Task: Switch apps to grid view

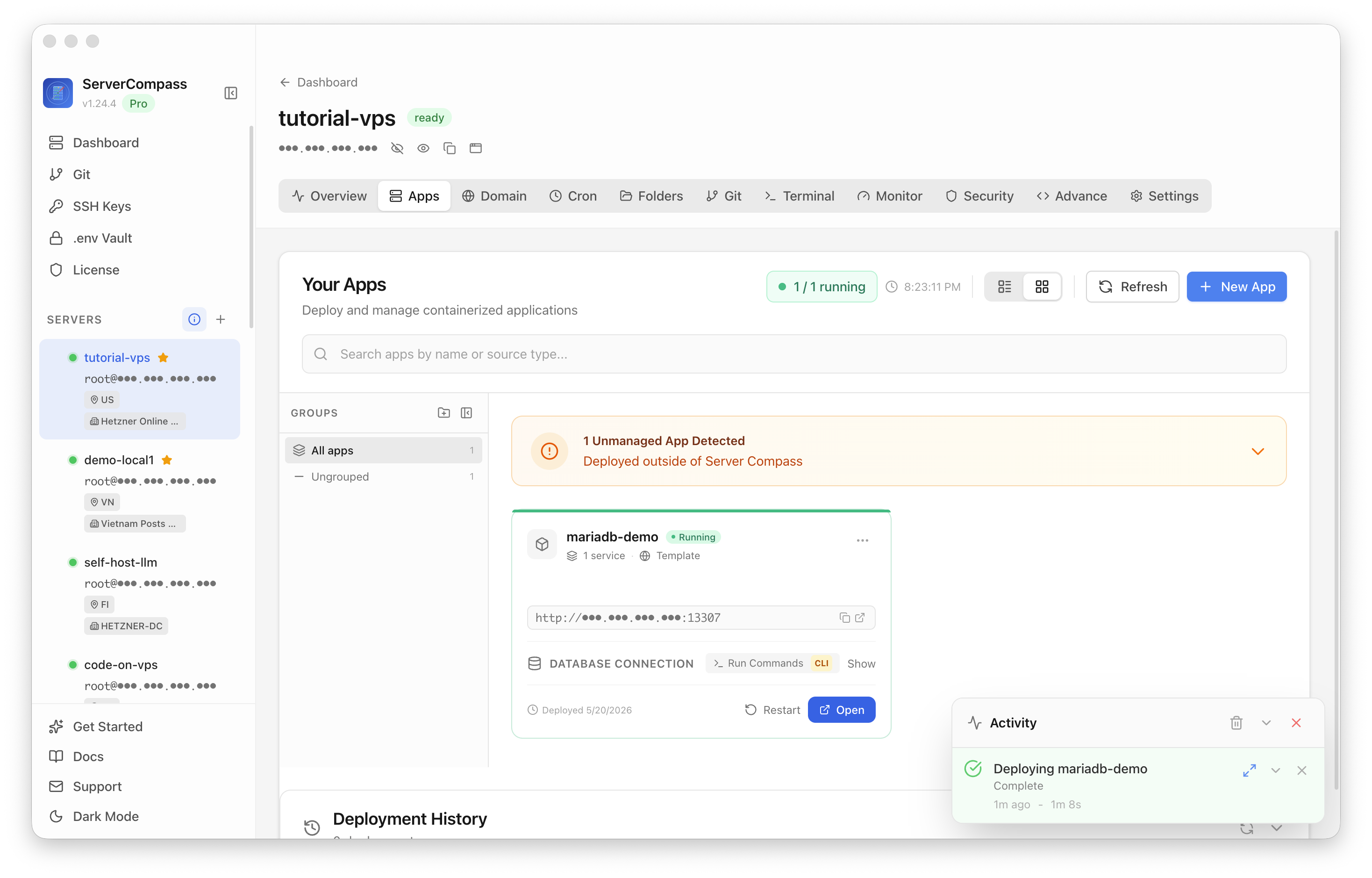Action: (x=1042, y=287)
